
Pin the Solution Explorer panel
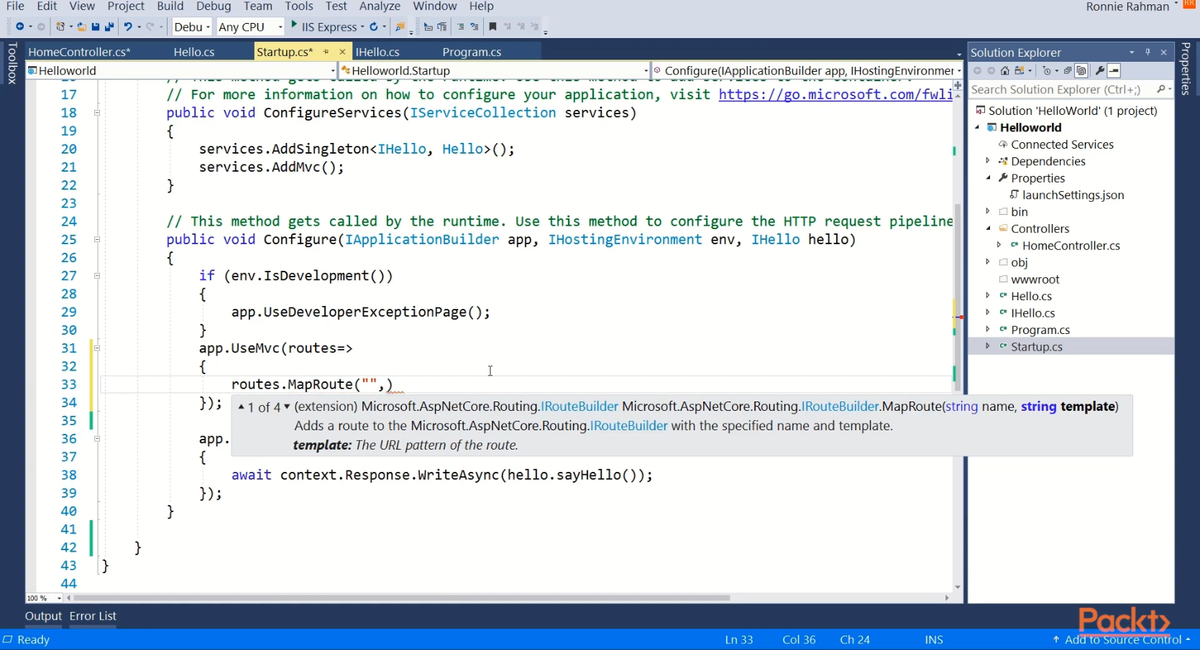point(1148,52)
